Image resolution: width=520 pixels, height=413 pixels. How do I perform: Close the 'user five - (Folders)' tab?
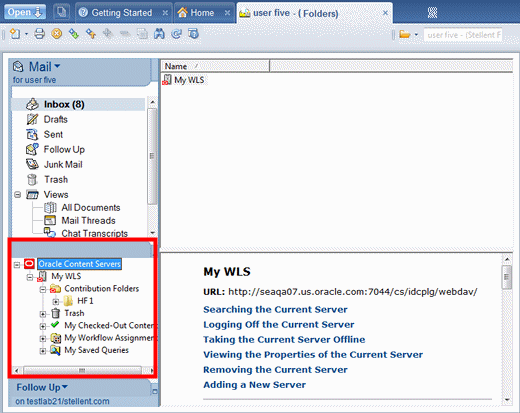pos(385,13)
